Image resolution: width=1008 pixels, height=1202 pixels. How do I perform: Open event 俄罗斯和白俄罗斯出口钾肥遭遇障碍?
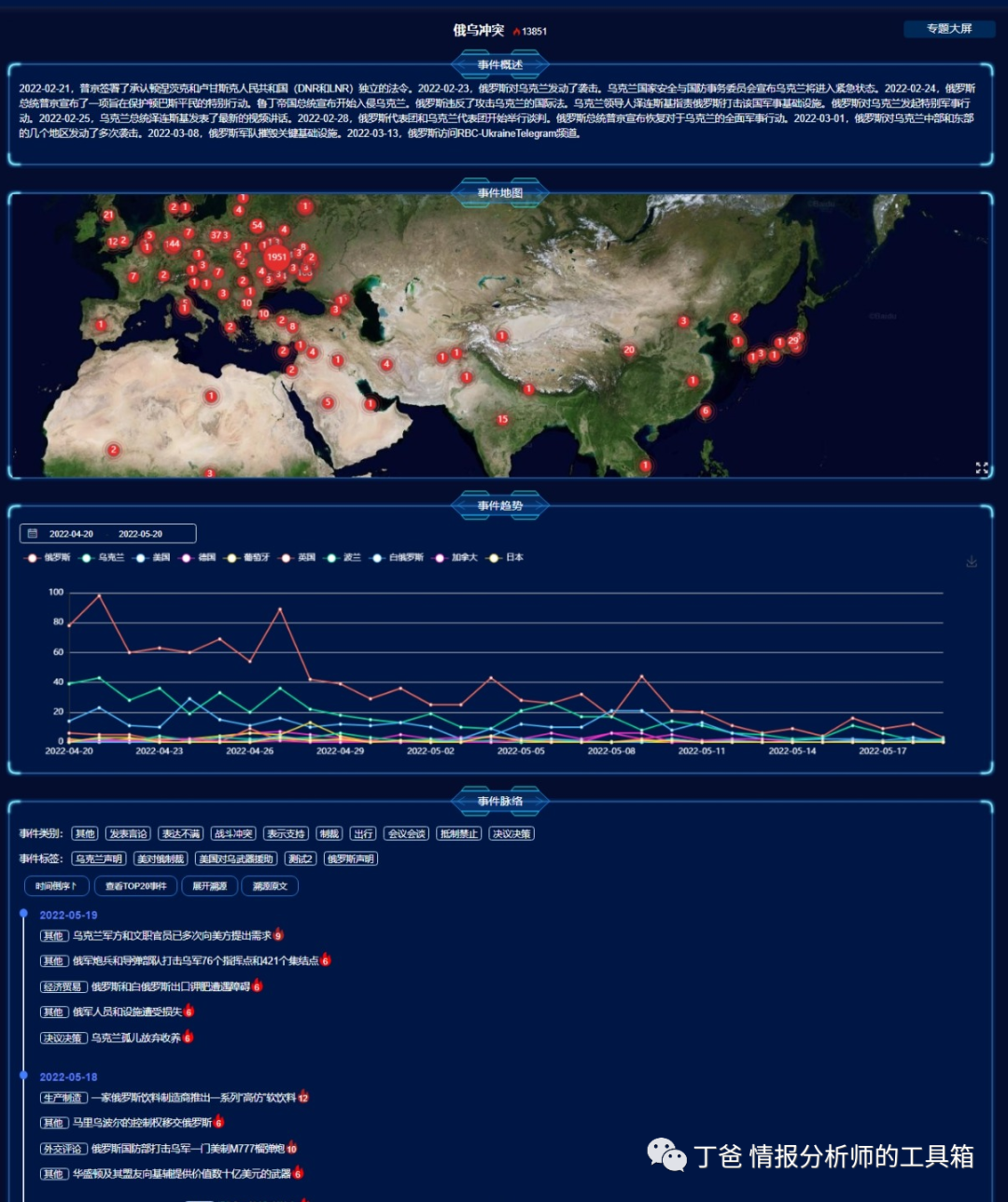point(171,986)
